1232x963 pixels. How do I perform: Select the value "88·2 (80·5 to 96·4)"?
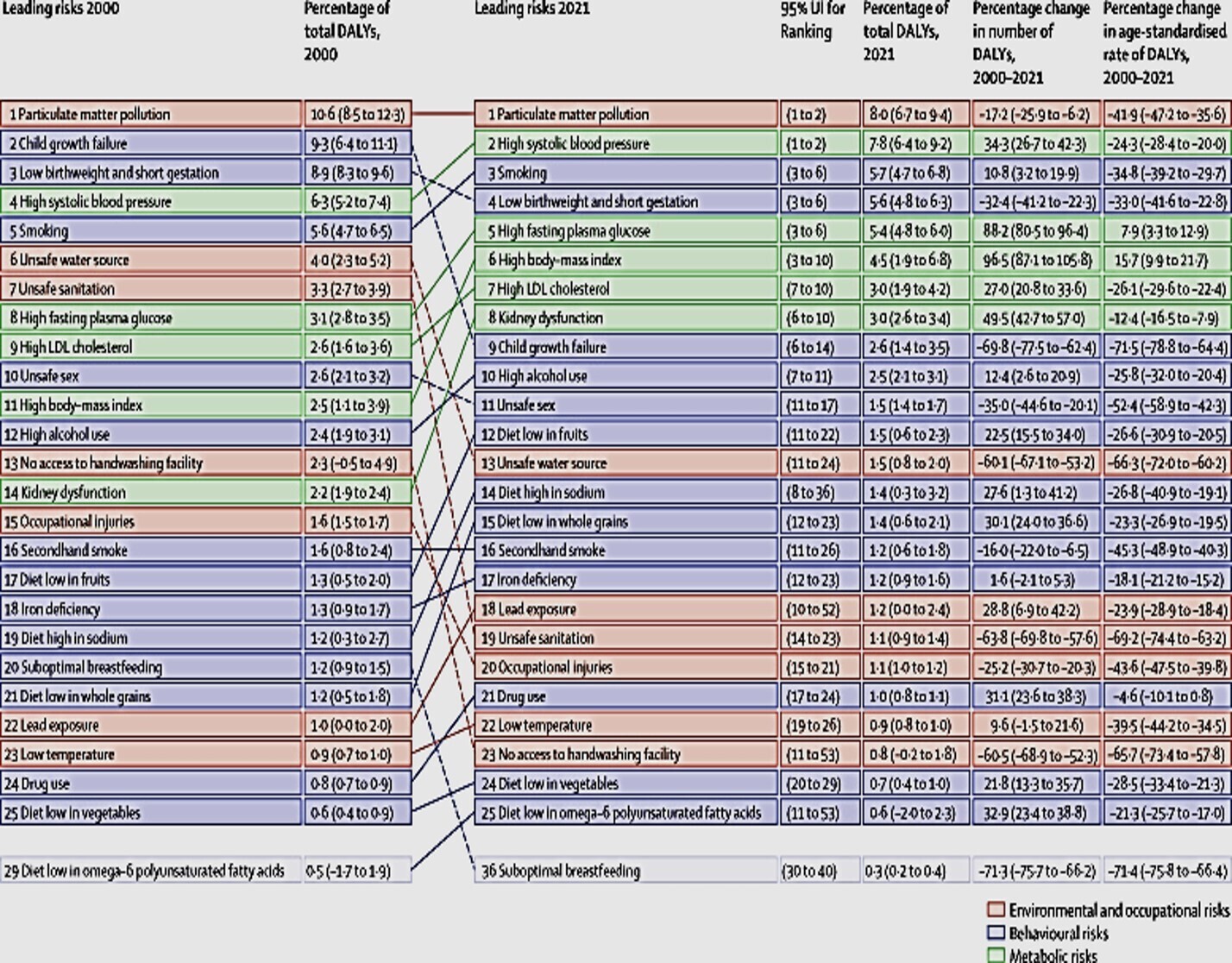pos(1036,230)
